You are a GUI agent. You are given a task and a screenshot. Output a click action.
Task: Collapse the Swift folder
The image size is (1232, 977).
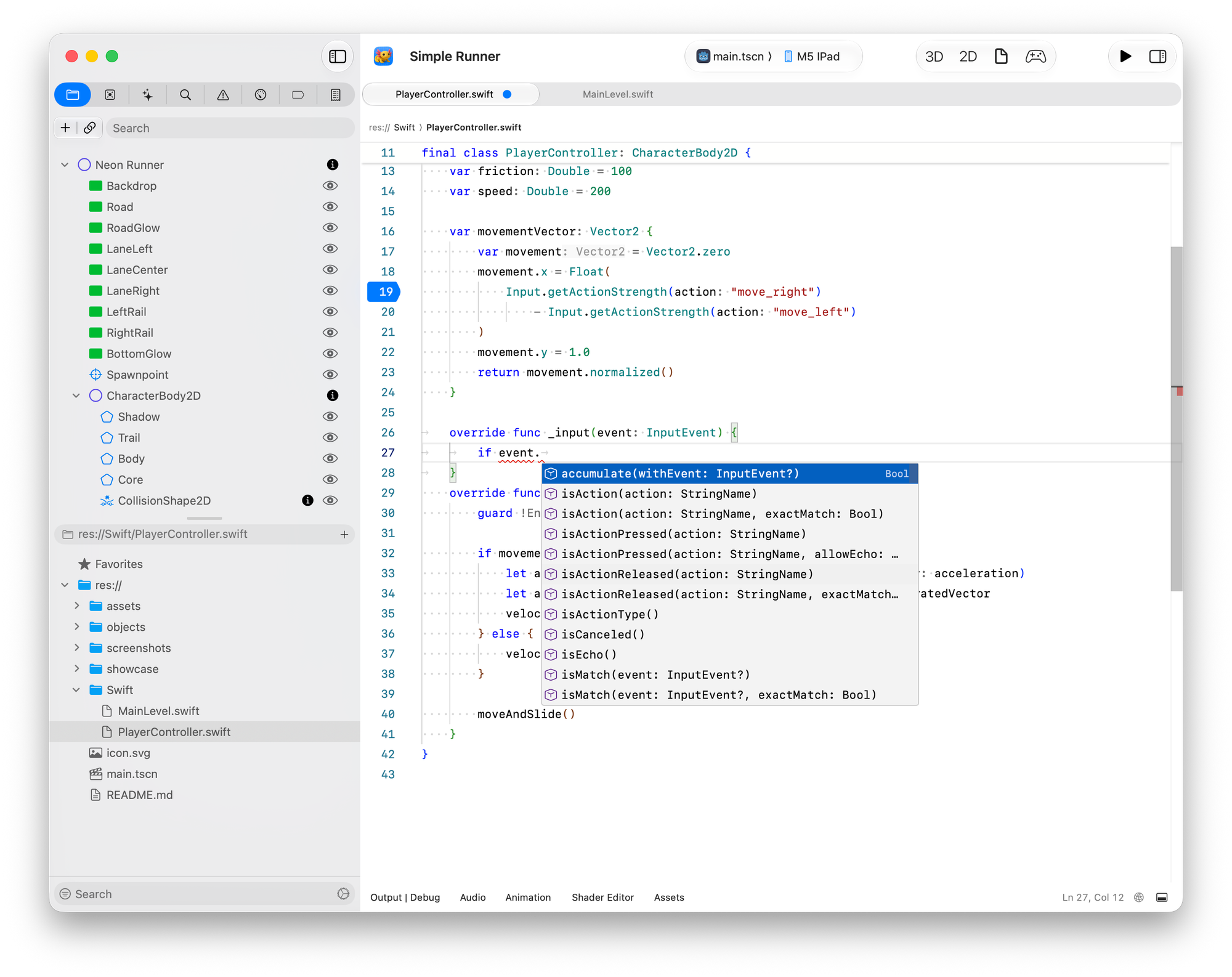click(76, 690)
